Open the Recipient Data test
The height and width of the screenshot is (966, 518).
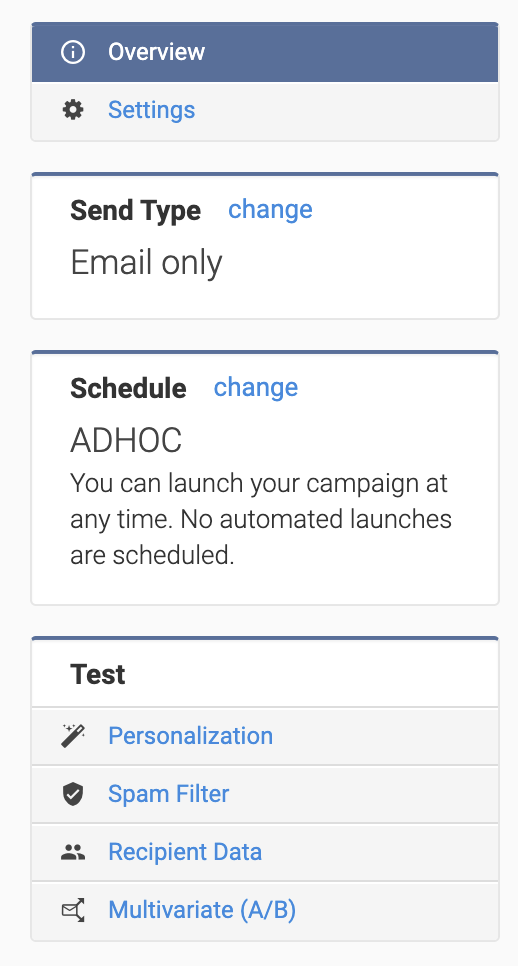(x=185, y=852)
